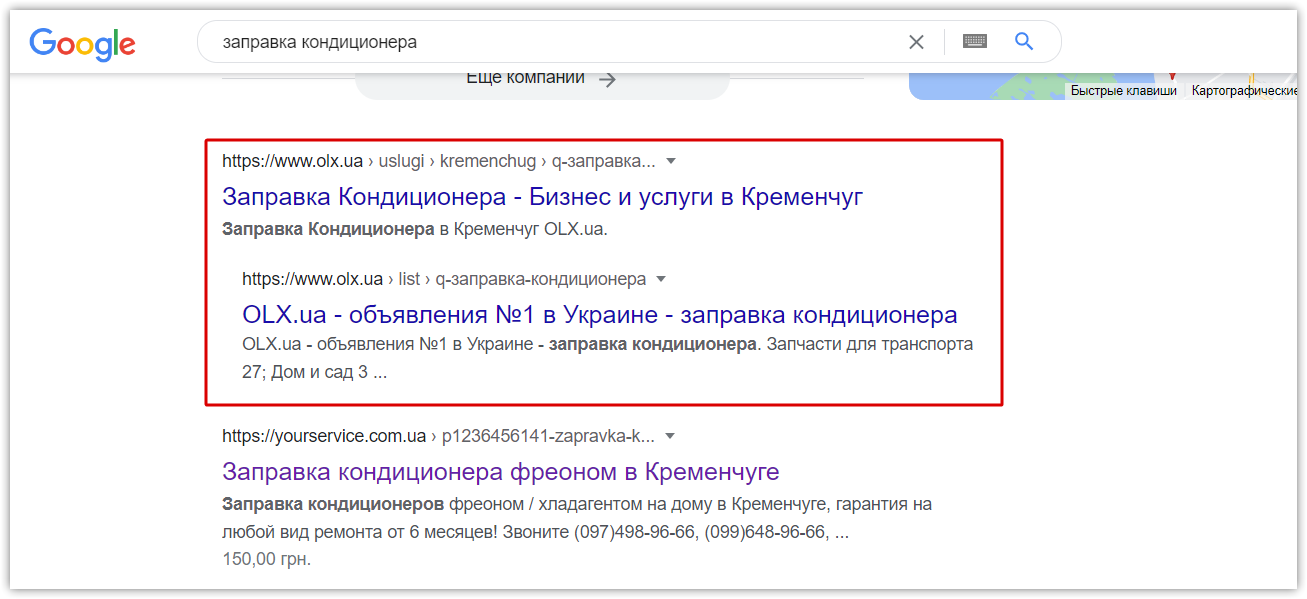Open Заправка кондиционера фреоном в Кременчуге result

(500, 471)
